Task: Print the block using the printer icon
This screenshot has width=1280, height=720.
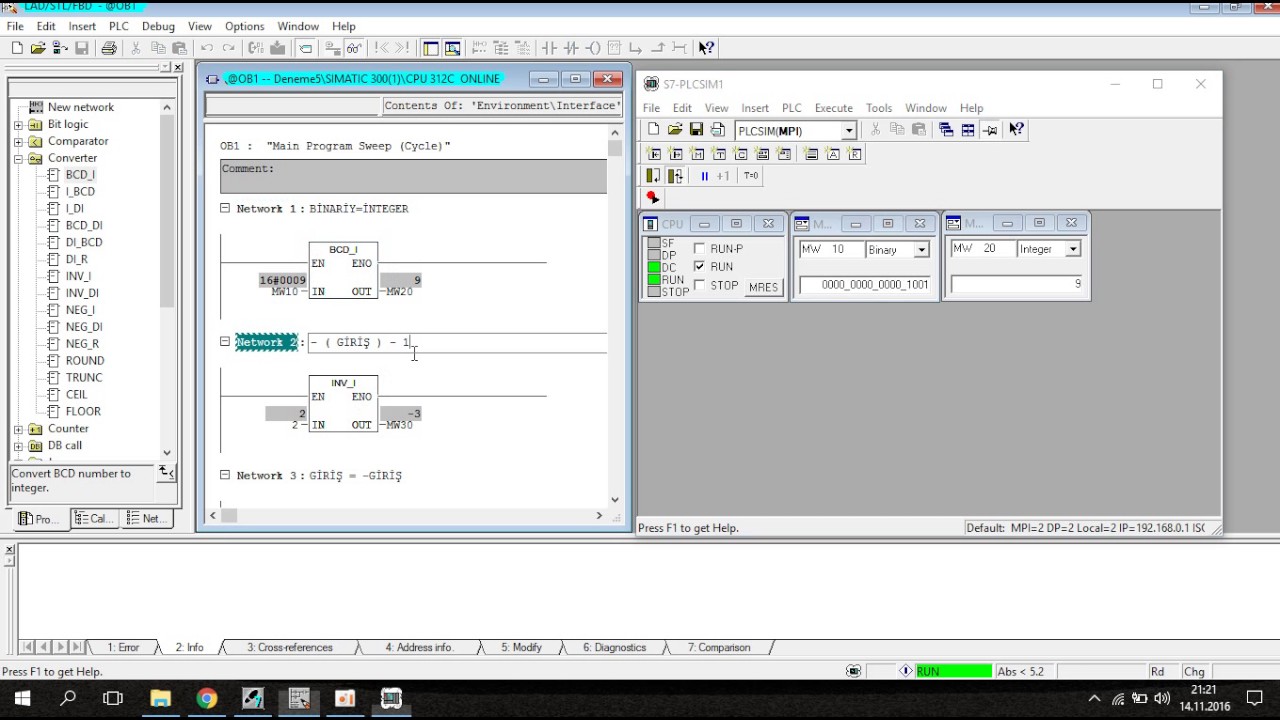Action: pos(109,48)
